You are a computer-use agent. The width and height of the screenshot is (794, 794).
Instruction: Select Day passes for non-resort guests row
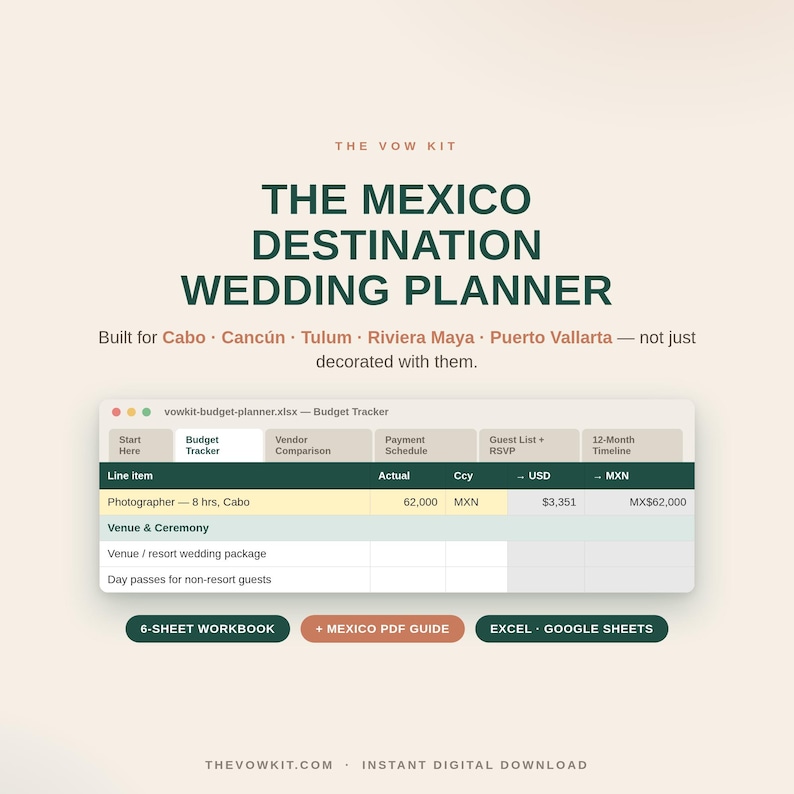coord(397,579)
